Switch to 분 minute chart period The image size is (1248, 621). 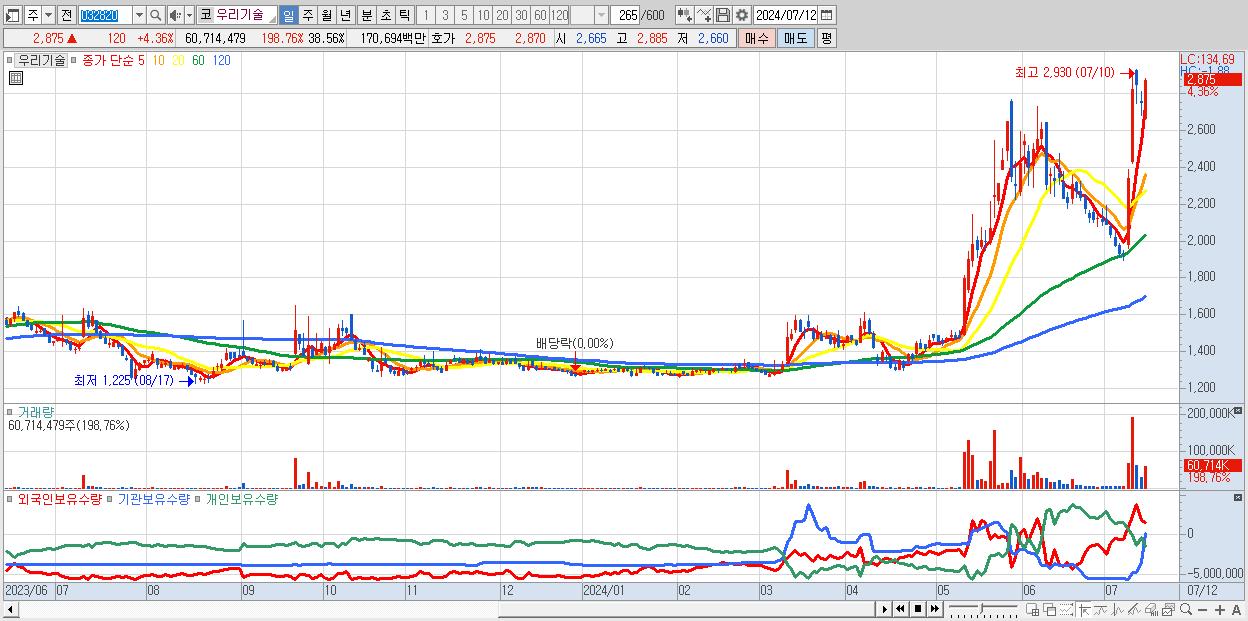click(366, 15)
